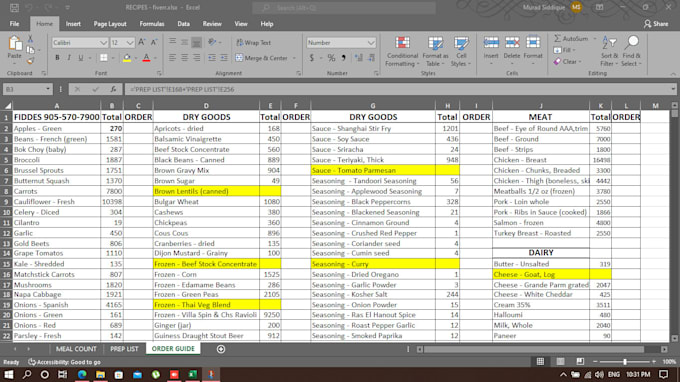Open the MEAL COUNT sheet tab
Image resolution: width=680 pixels, height=382 pixels.
click(76, 349)
